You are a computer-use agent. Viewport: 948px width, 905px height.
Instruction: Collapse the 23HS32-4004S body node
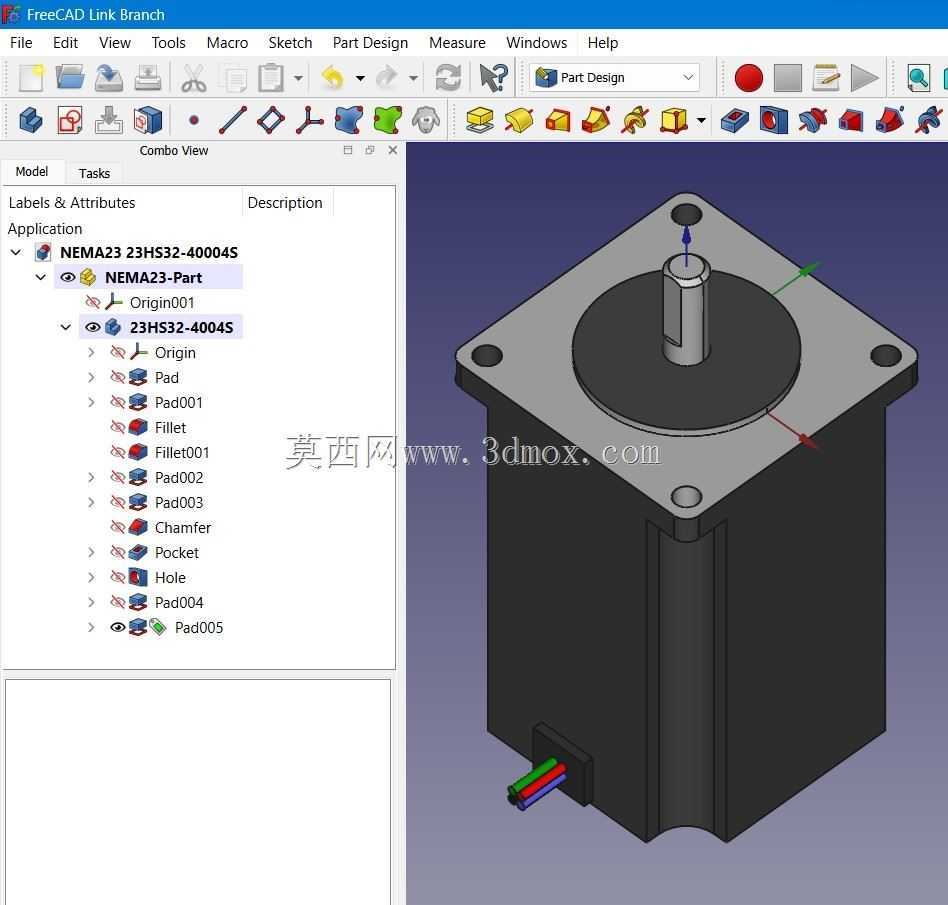(66, 327)
